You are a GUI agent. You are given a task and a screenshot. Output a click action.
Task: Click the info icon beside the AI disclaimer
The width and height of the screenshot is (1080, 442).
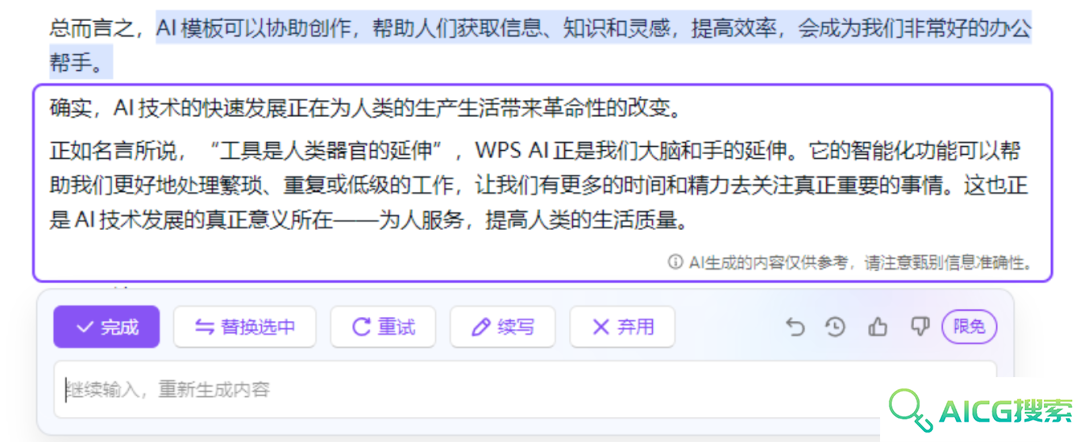(x=674, y=262)
